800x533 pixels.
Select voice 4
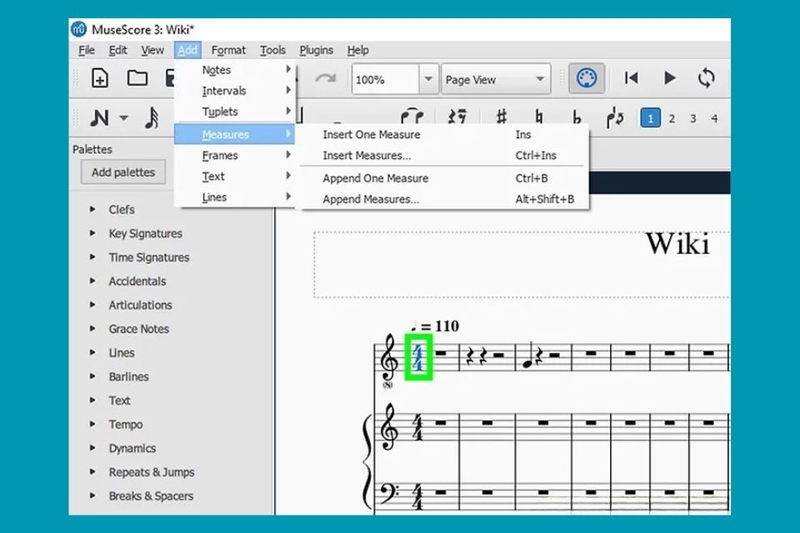tap(714, 118)
